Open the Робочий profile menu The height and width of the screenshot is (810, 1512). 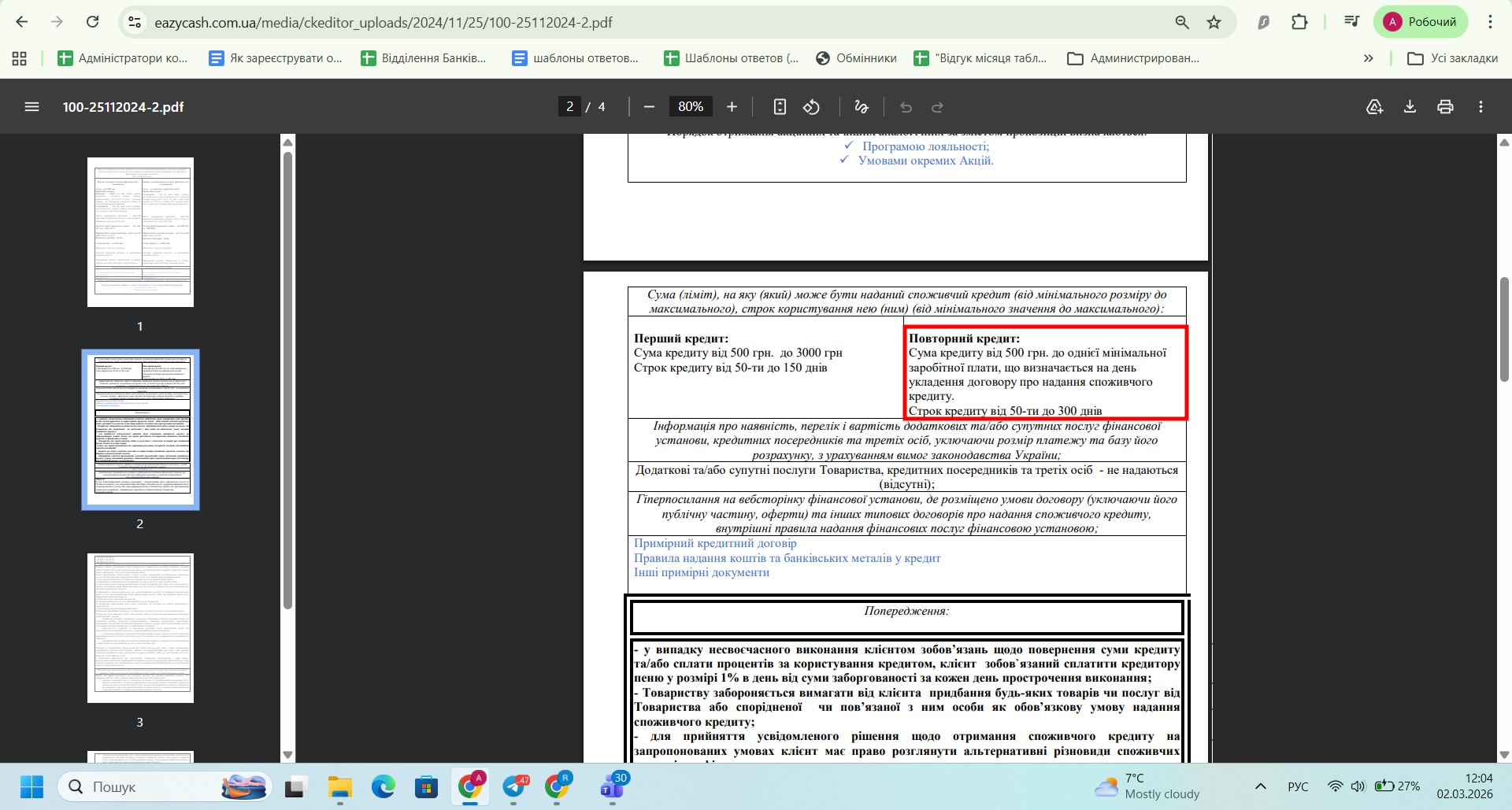click(x=1421, y=22)
